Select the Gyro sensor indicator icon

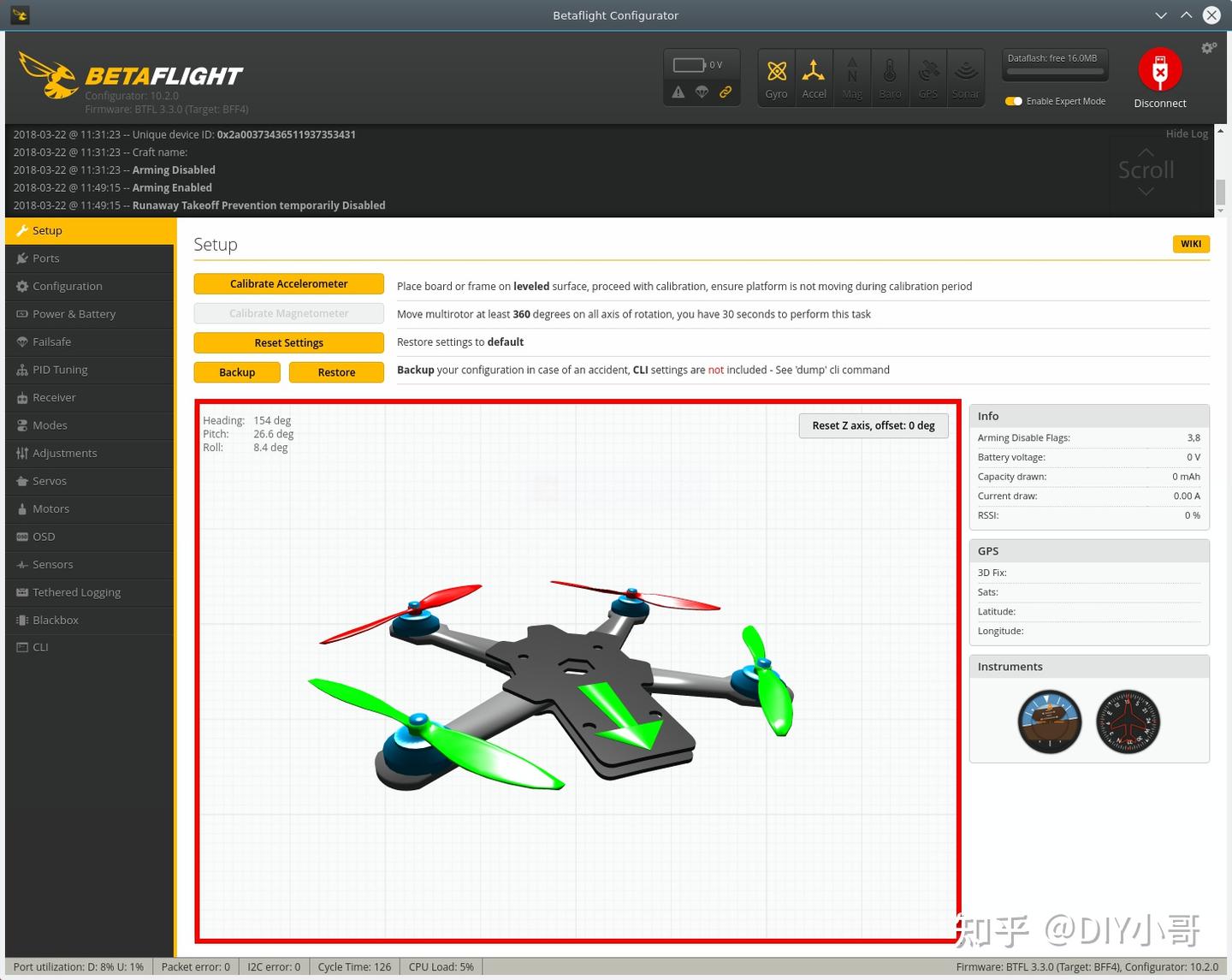[x=776, y=77]
